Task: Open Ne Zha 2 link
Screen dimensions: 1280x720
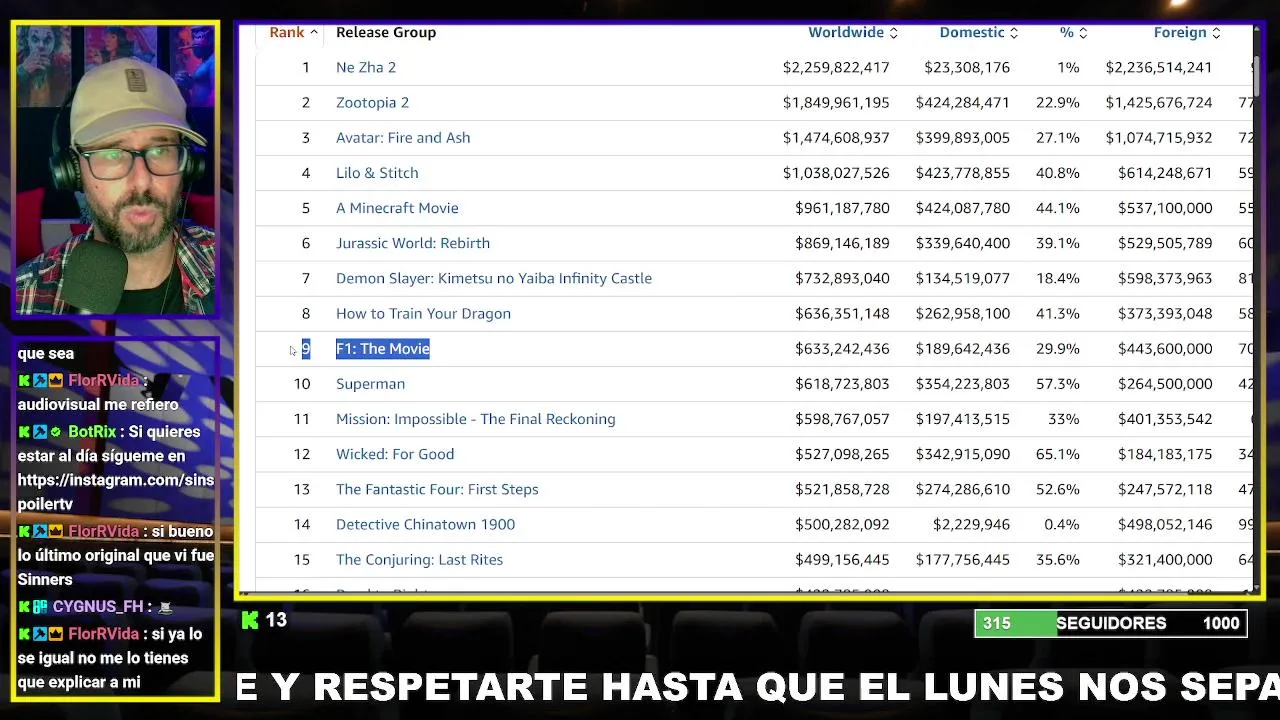Action: (366, 67)
